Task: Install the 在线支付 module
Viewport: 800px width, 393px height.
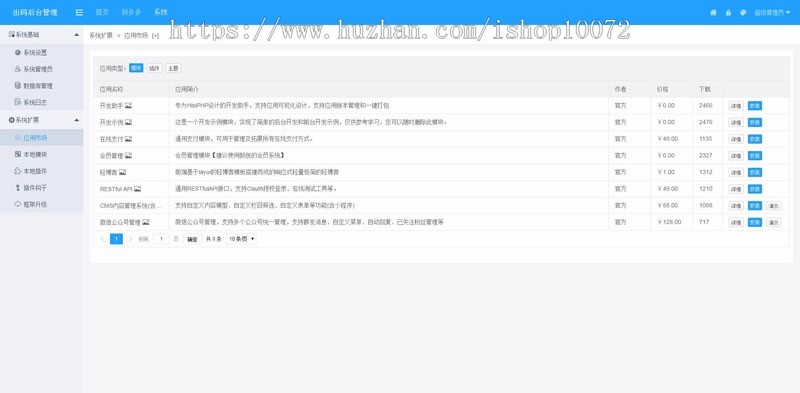Action: [x=755, y=139]
